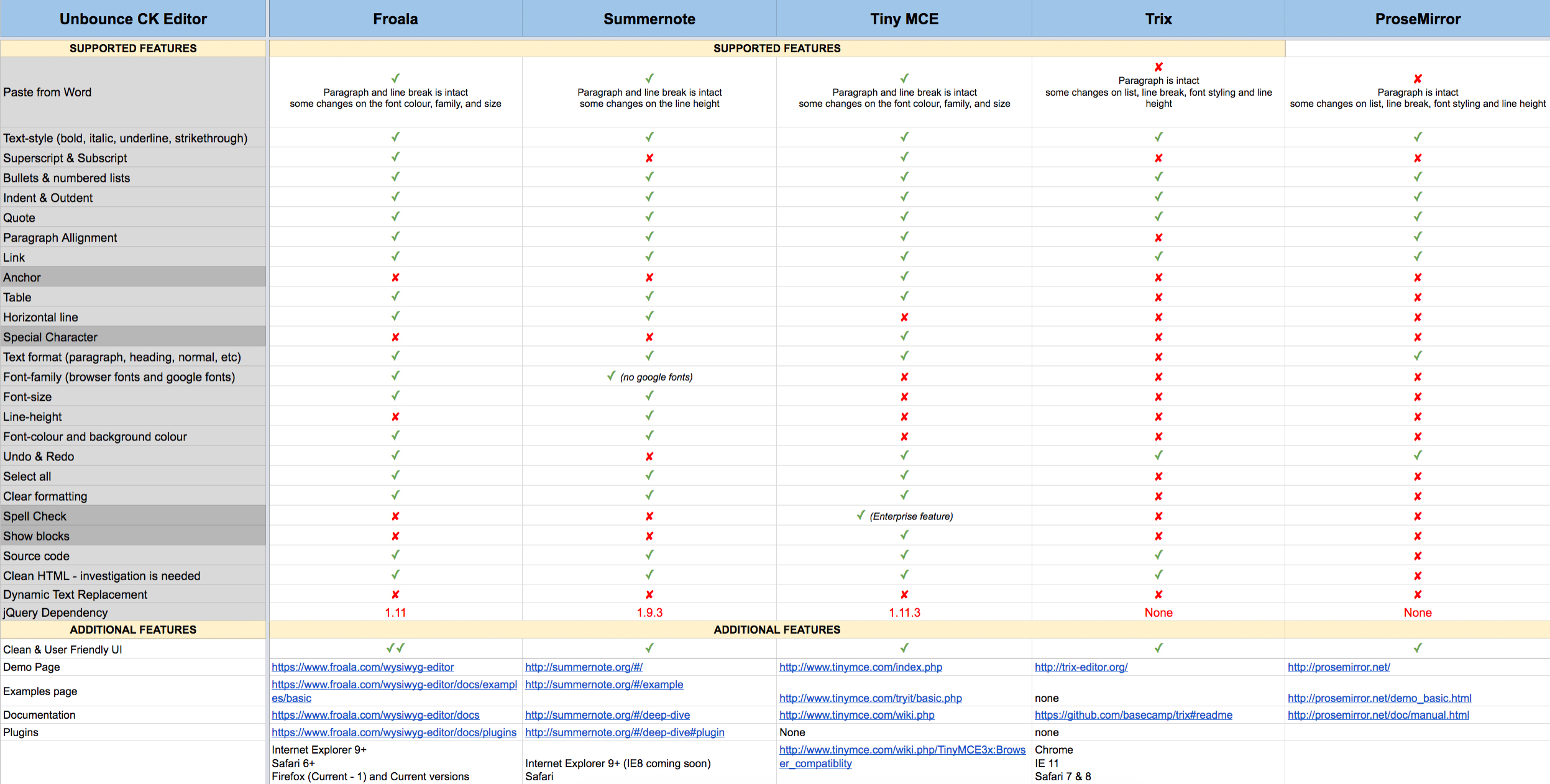Select Trix's jQuery Dependency None cell
Viewport: 1550px width, 784px height.
coord(1158,613)
